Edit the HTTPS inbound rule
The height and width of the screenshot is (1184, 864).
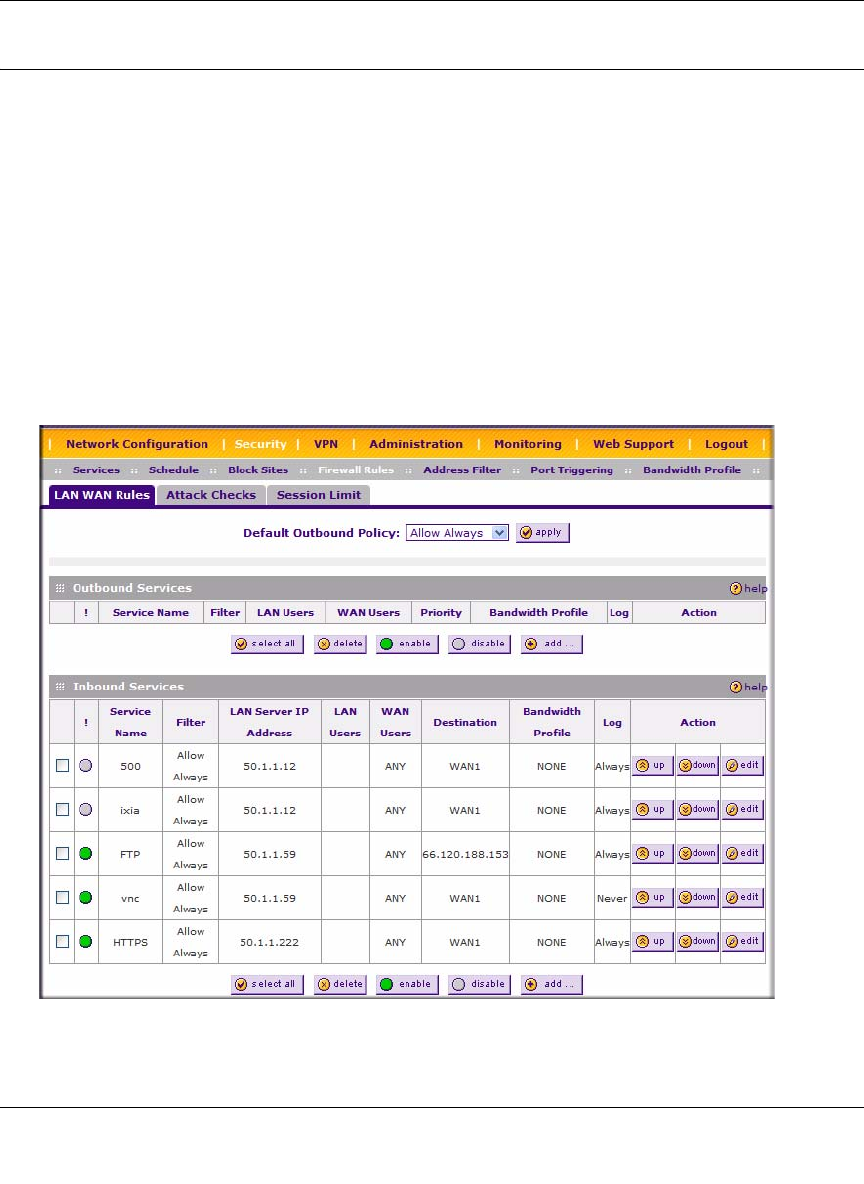[743, 942]
